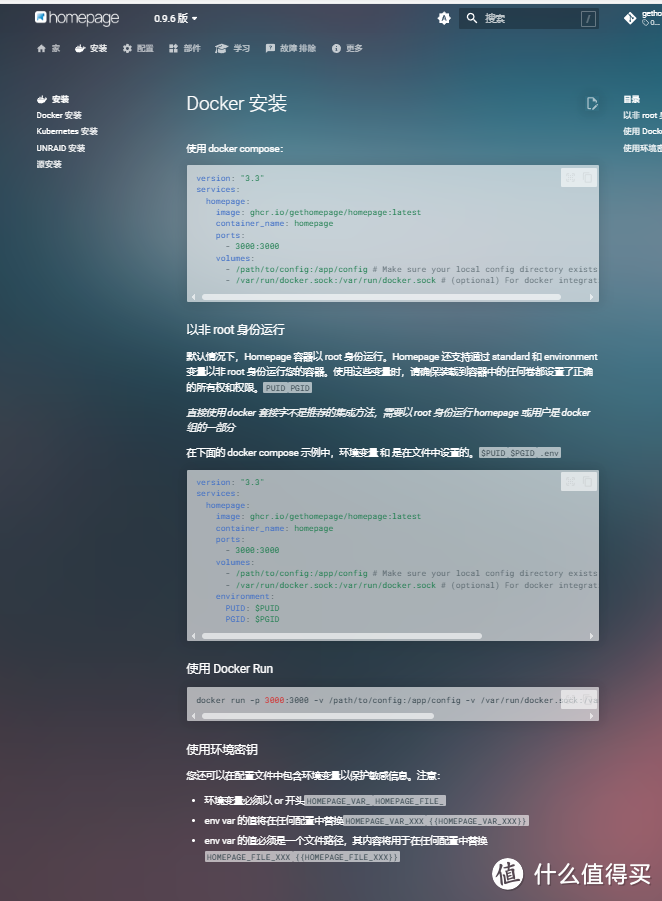Click the widgets grid icon beside 部件
The width and height of the screenshot is (662, 901).
pyautogui.click(x=174, y=48)
